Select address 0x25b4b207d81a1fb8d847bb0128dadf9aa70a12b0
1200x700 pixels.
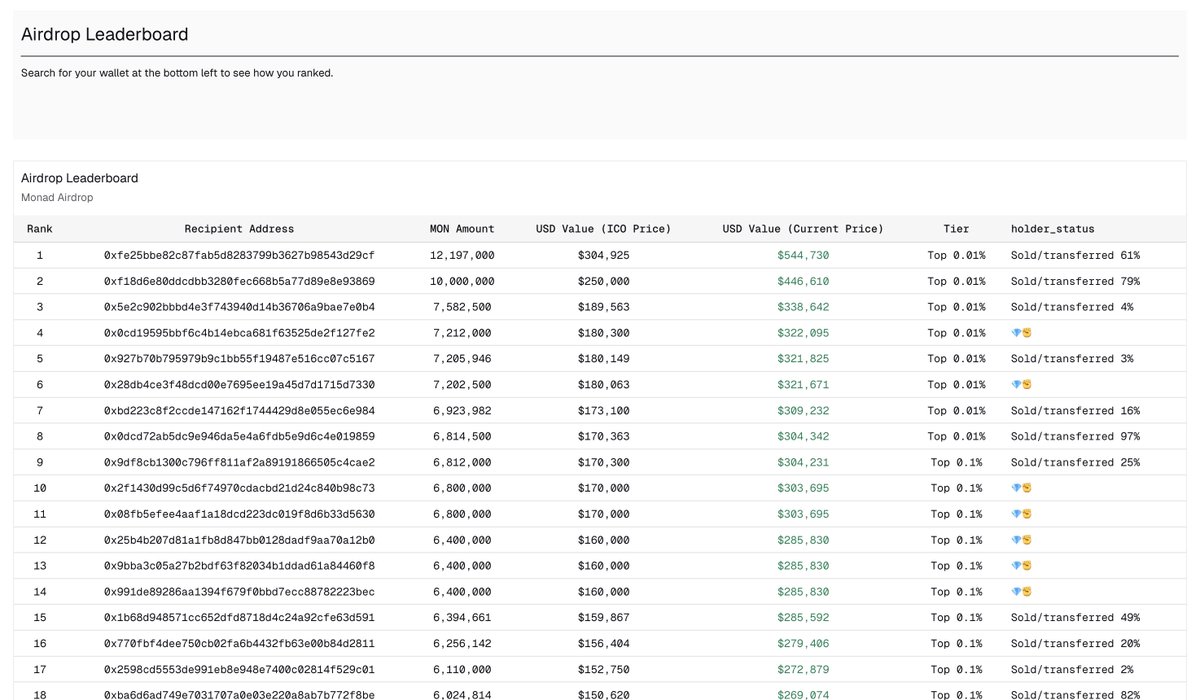coord(239,540)
